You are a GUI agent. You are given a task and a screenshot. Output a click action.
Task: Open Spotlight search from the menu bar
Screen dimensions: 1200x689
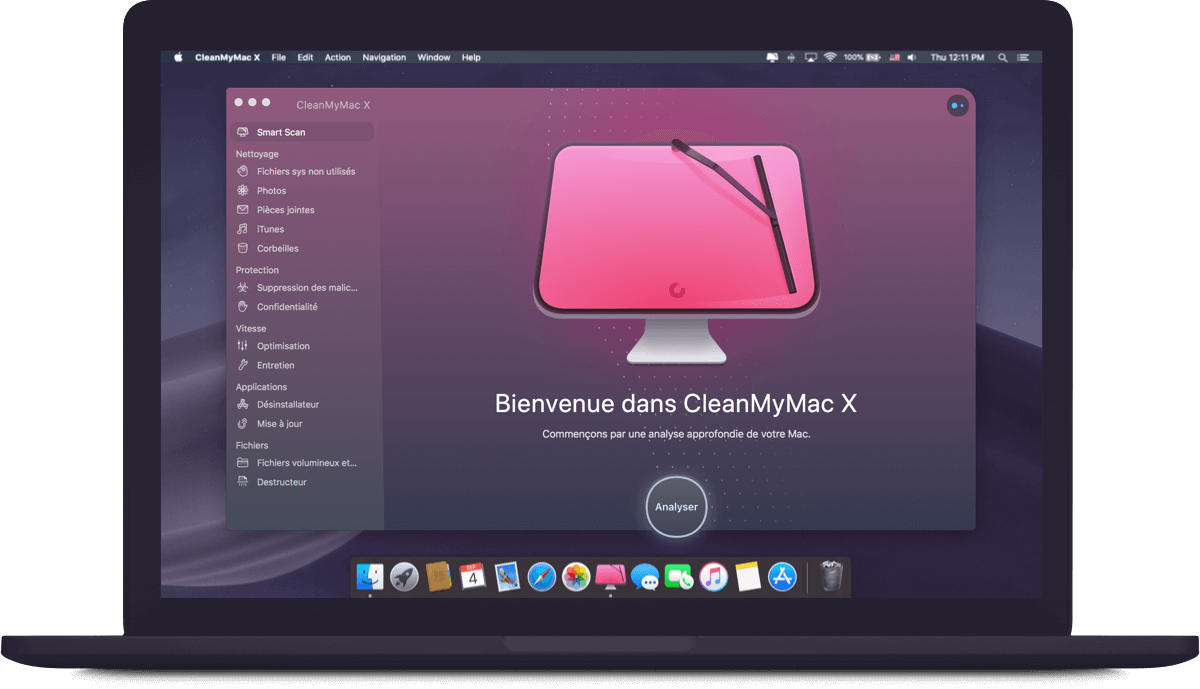1002,57
